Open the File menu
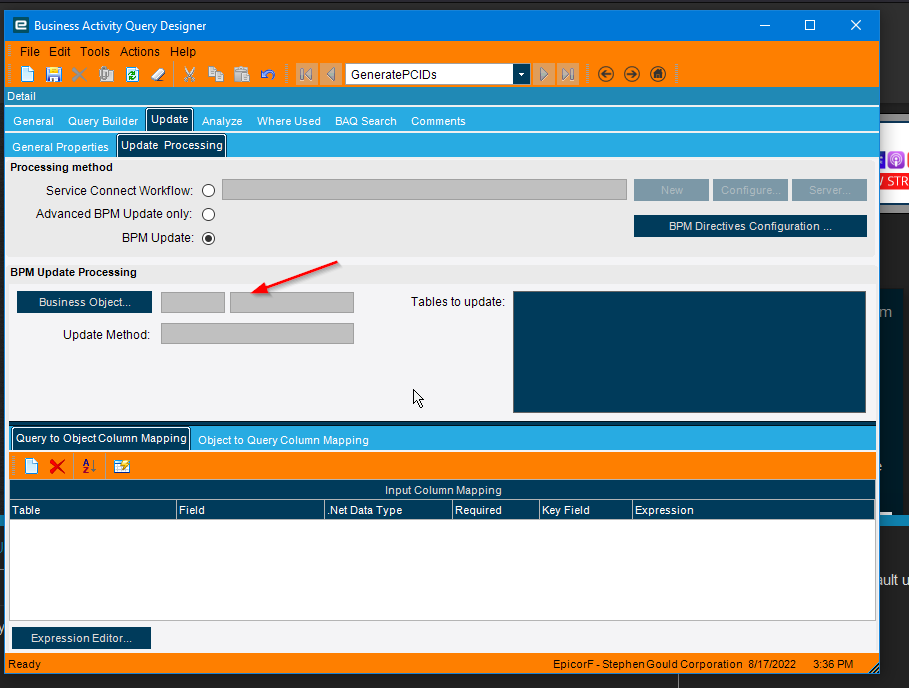 tap(30, 52)
